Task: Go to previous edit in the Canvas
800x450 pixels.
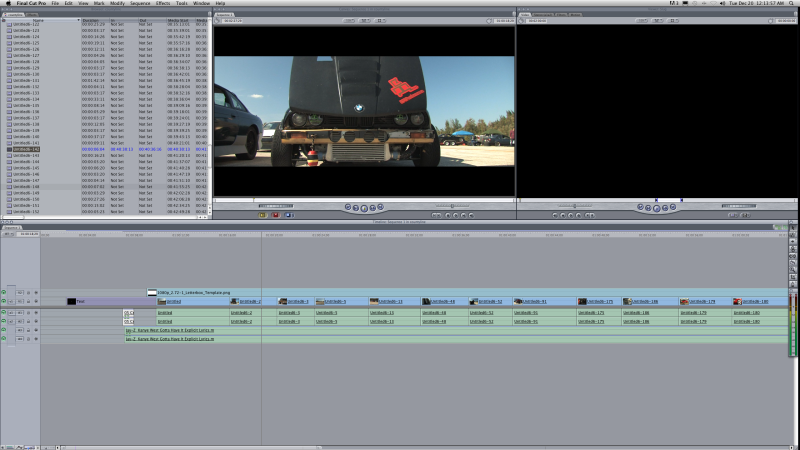Action: click(348, 207)
